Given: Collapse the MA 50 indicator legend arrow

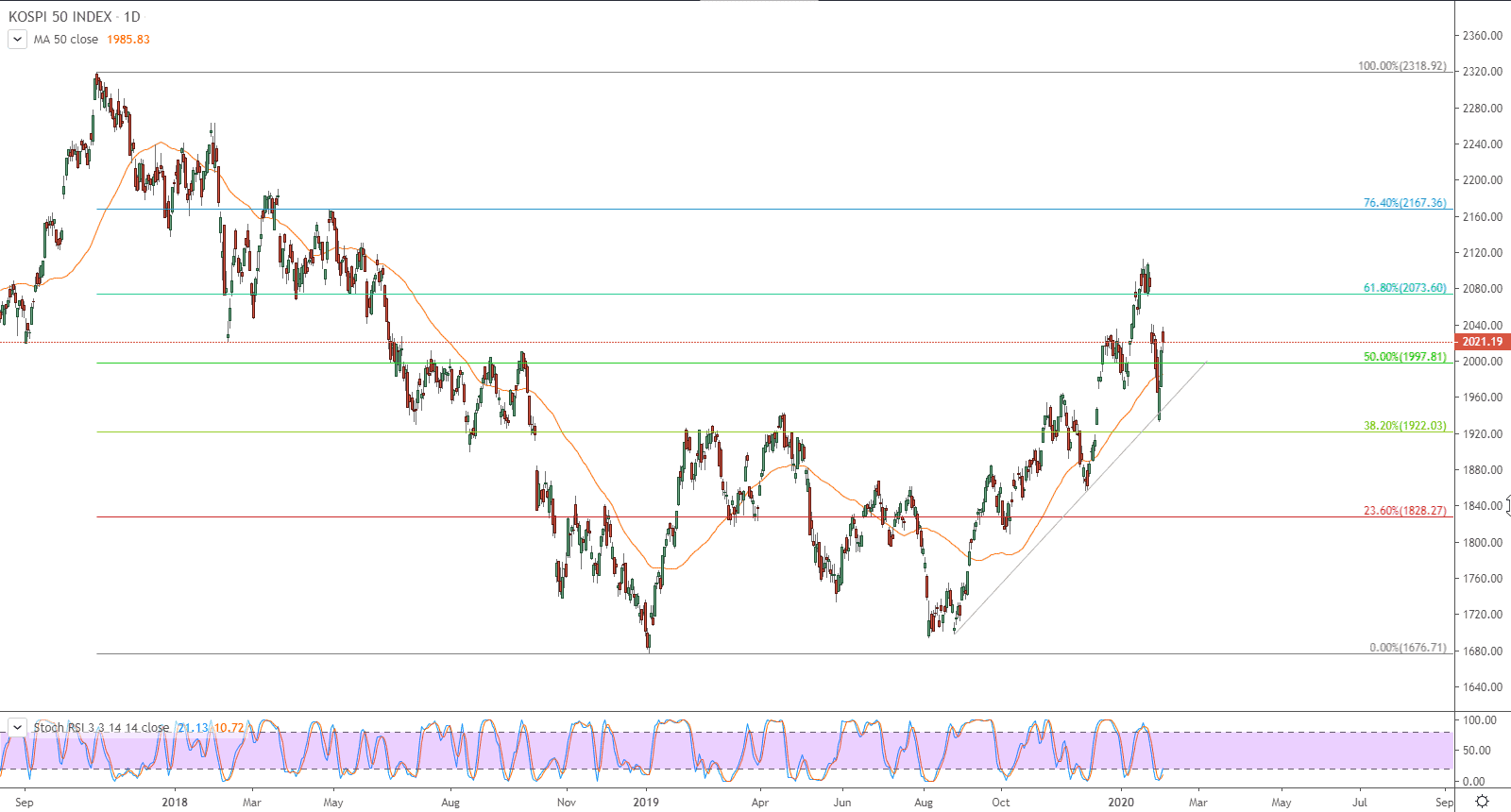Looking at the screenshot, I should click(17, 40).
